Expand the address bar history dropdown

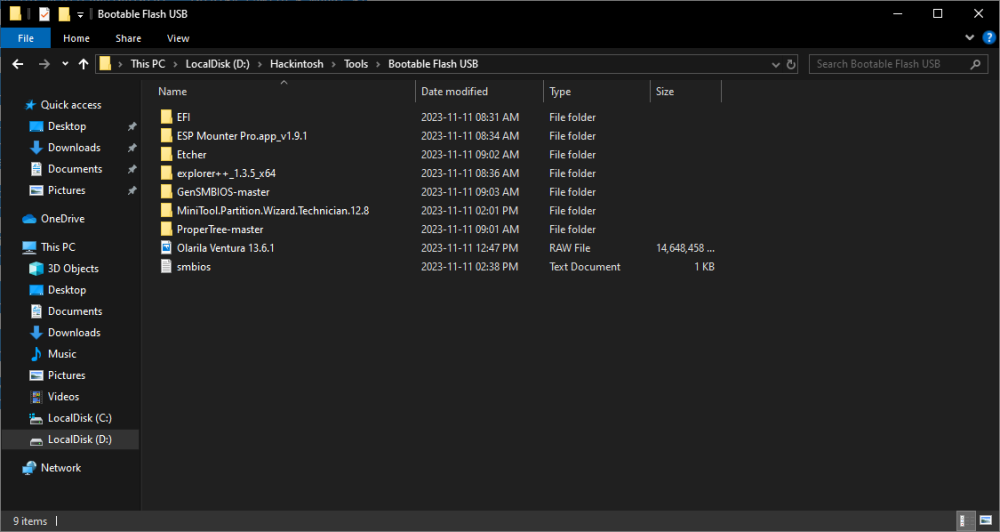coord(776,64)
